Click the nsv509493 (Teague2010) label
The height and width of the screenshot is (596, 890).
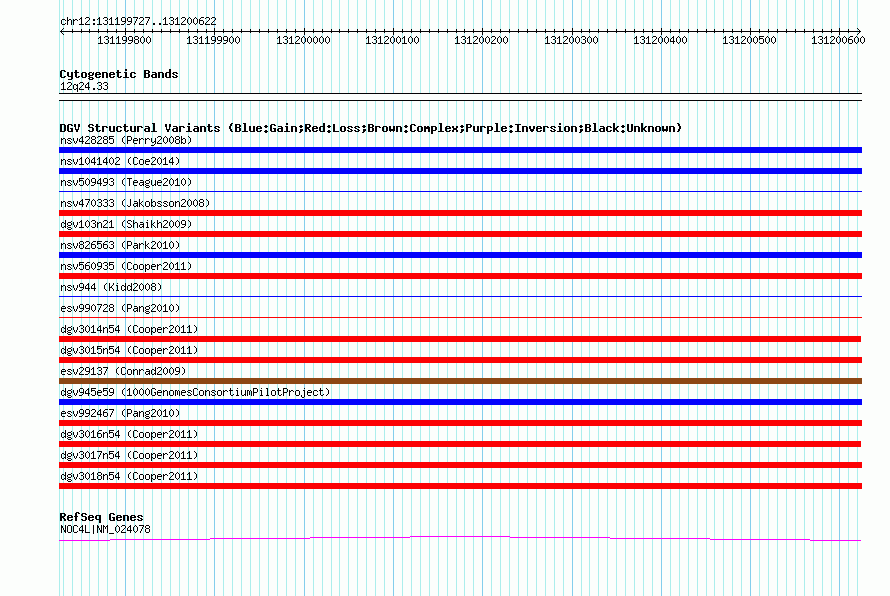[x=126, y=182]
